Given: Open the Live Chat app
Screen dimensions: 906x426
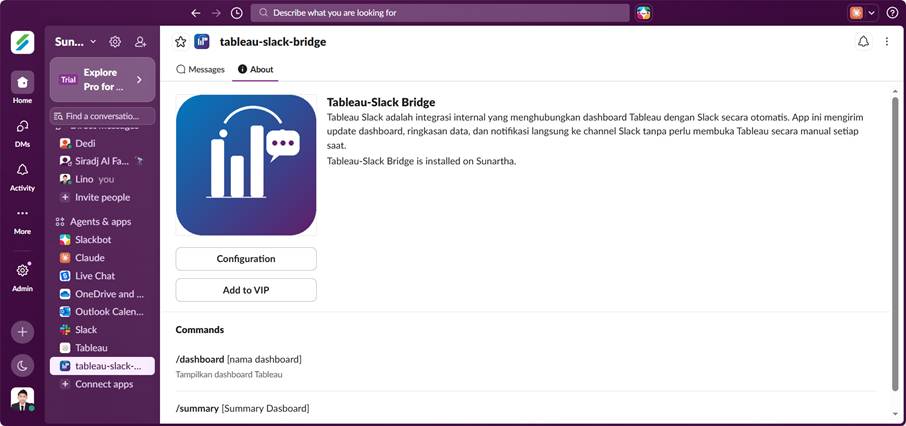Looking at the screenshot, I should (102, 276).
